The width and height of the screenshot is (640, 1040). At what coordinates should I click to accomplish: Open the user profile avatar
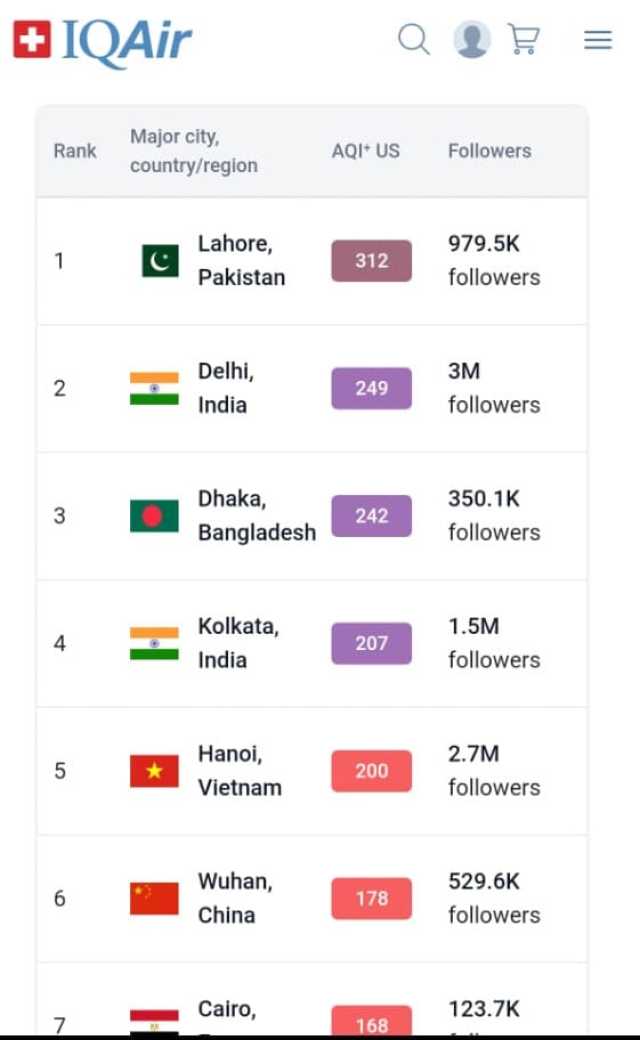(472, 40)
